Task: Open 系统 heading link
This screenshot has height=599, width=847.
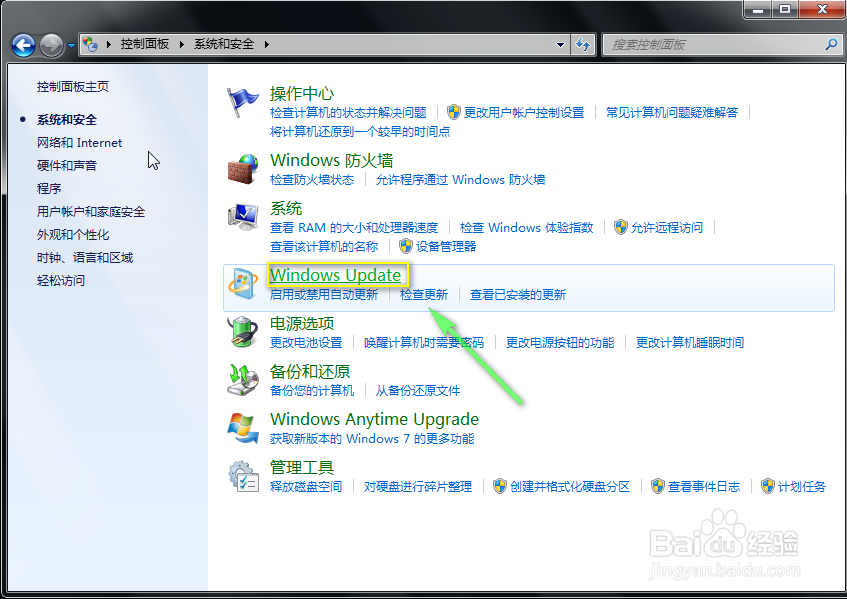Action: click(286, 208)
